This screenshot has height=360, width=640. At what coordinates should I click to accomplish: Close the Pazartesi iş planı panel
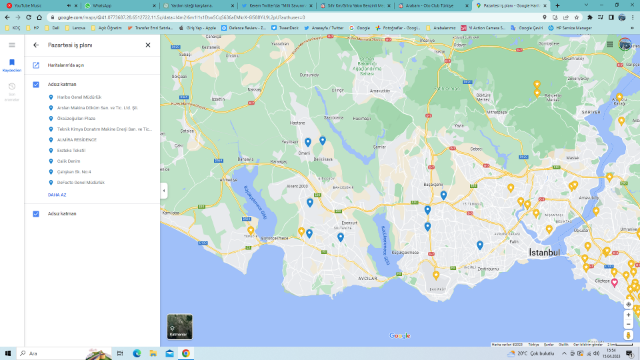click(148, 45)
